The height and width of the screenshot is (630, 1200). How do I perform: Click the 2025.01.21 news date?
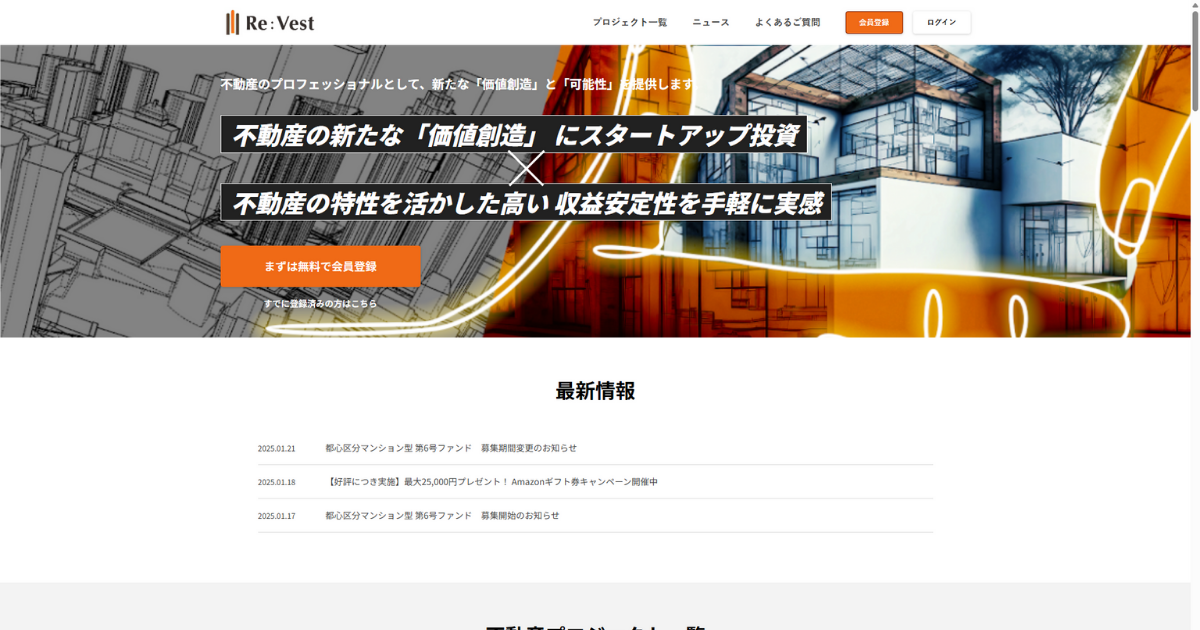coord(276,448)
